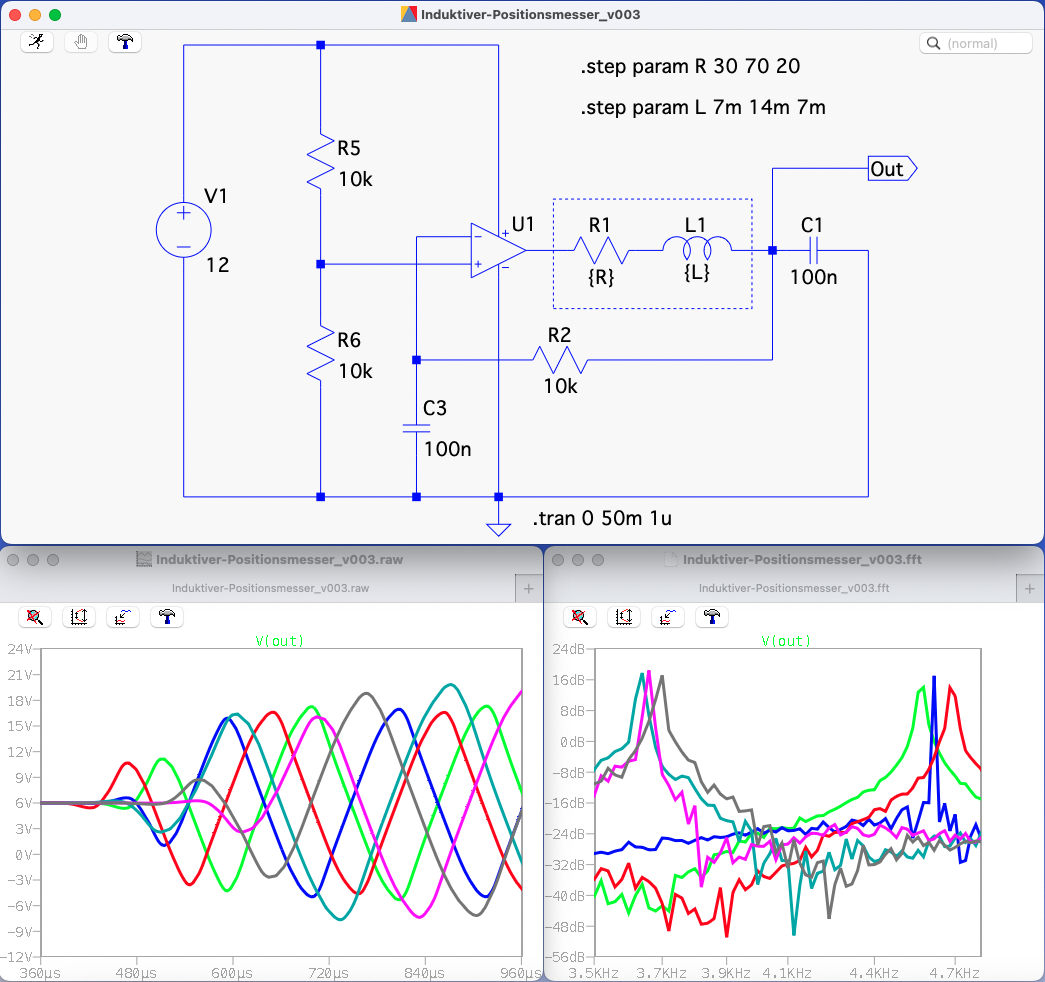The image size is (1045, 982).
Task: Select the inductor L1 symbol
Action: (x=696, y=249)
